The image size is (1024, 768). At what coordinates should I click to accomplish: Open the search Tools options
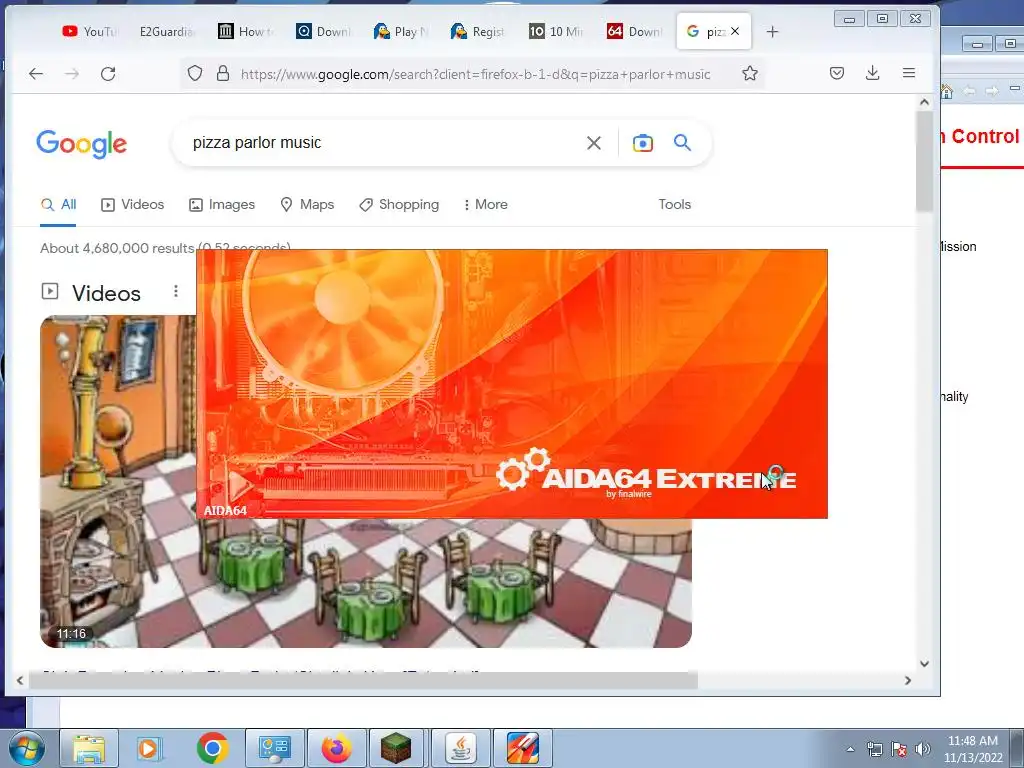675,204
